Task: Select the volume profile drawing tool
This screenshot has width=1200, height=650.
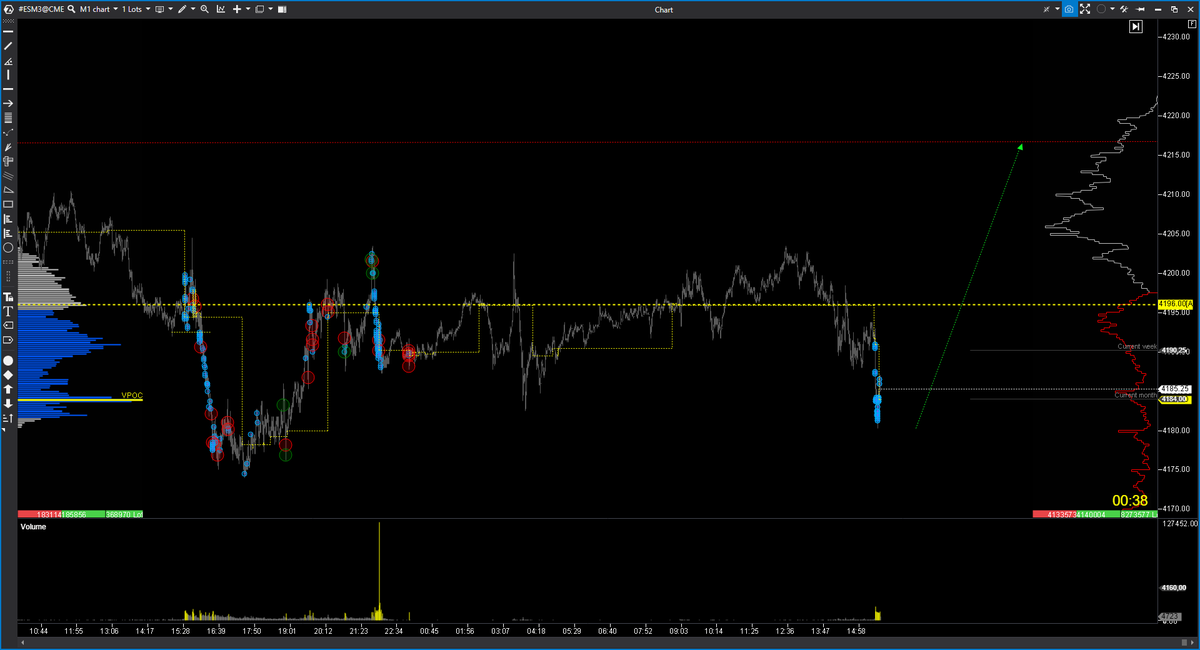Action: coord(8,217)
